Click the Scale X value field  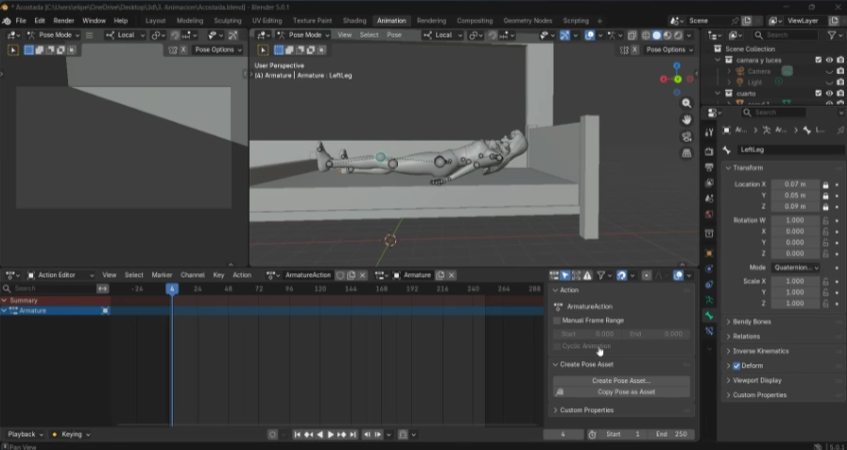795,281
